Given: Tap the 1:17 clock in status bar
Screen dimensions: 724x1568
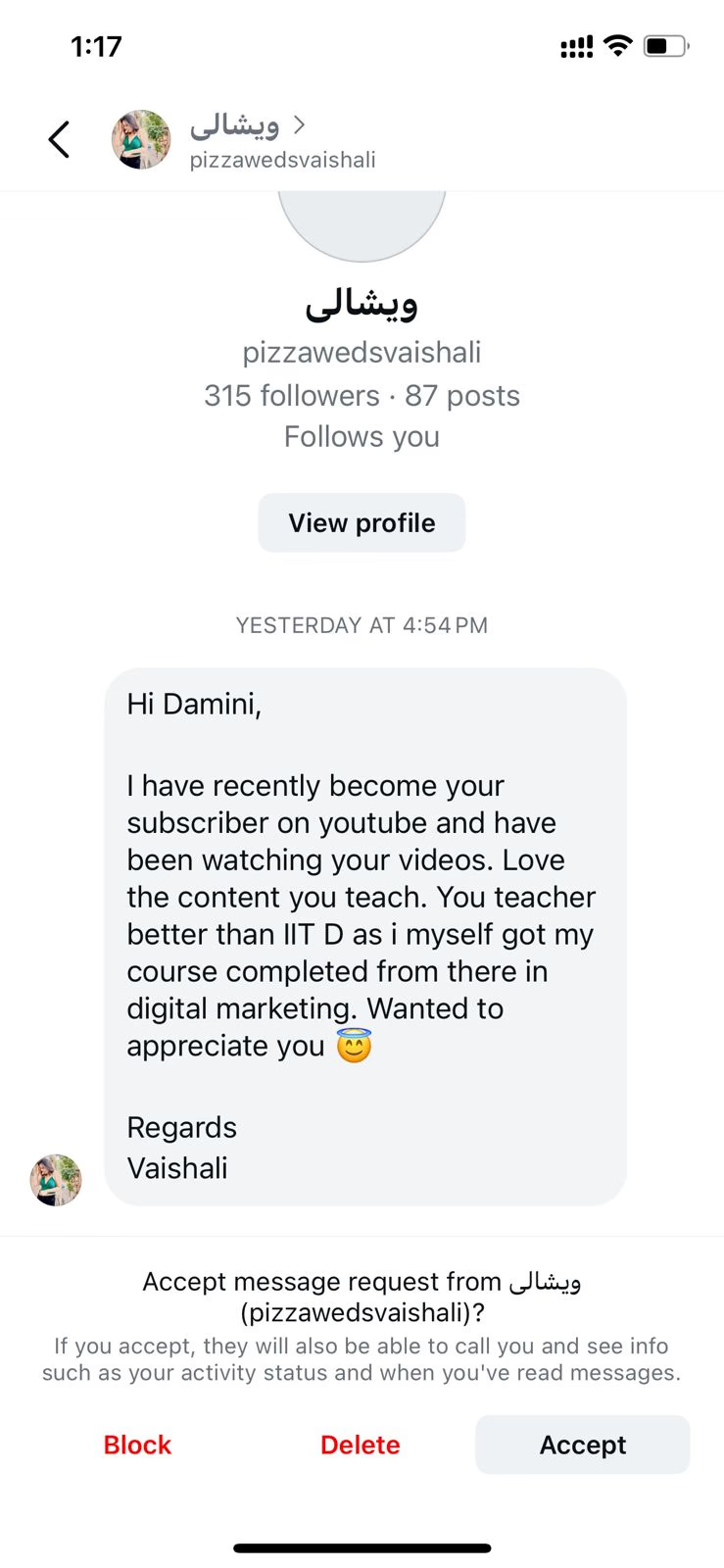Looking at the screenshot, I should coord(96,46).
